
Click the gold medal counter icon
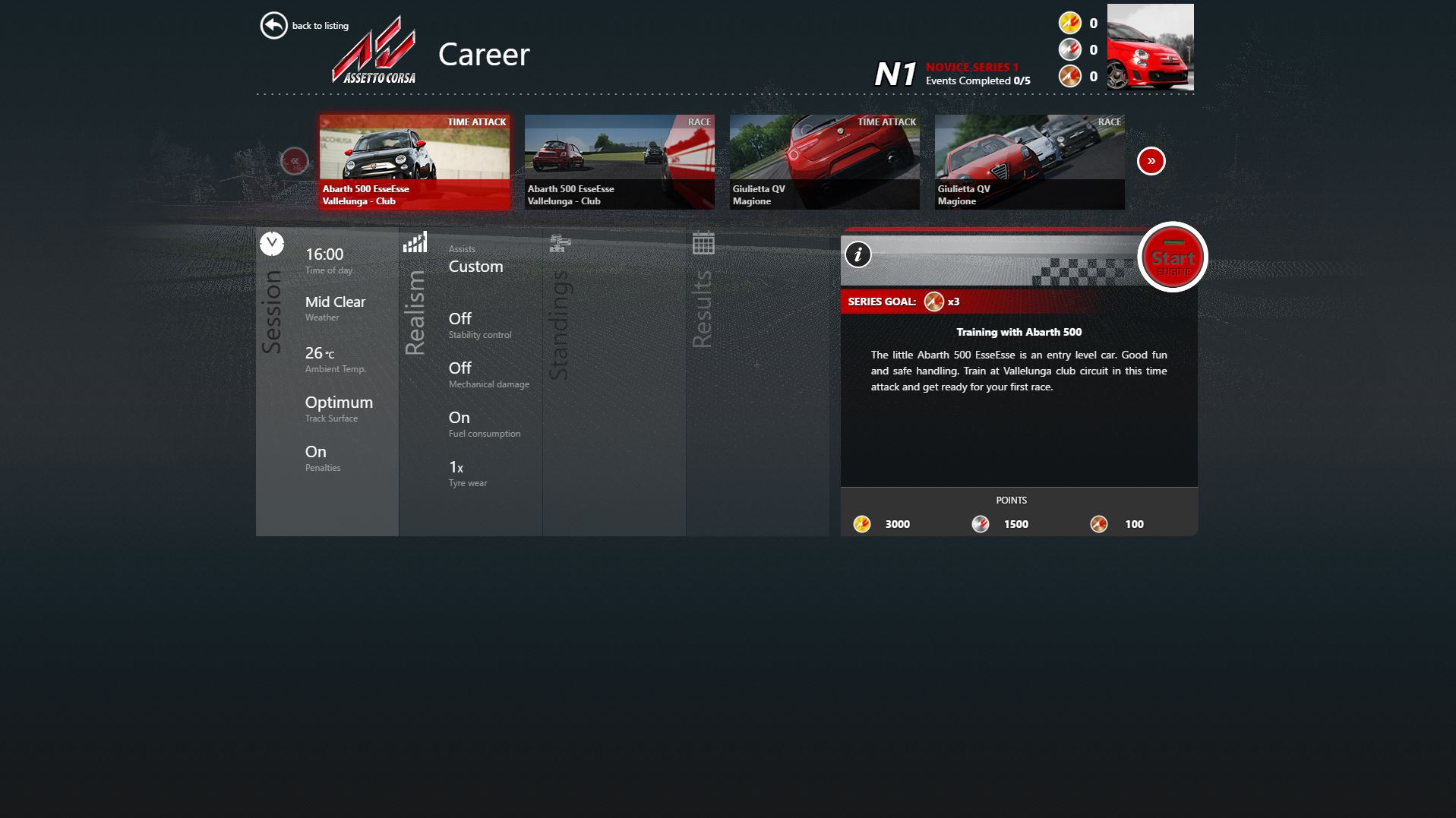coord(1069,23)
